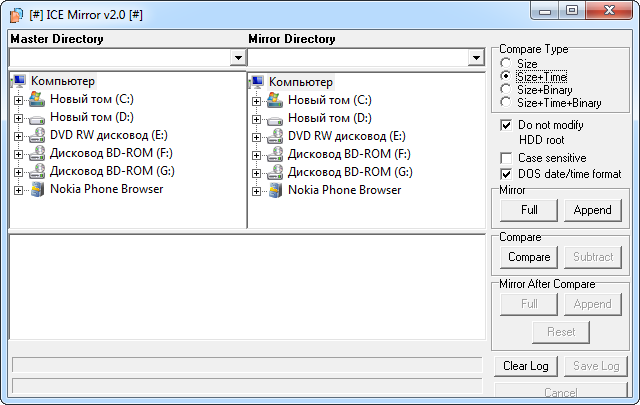Click the Cancel button
The height and width of the screenshot is (405, 640).
[561, 391]
